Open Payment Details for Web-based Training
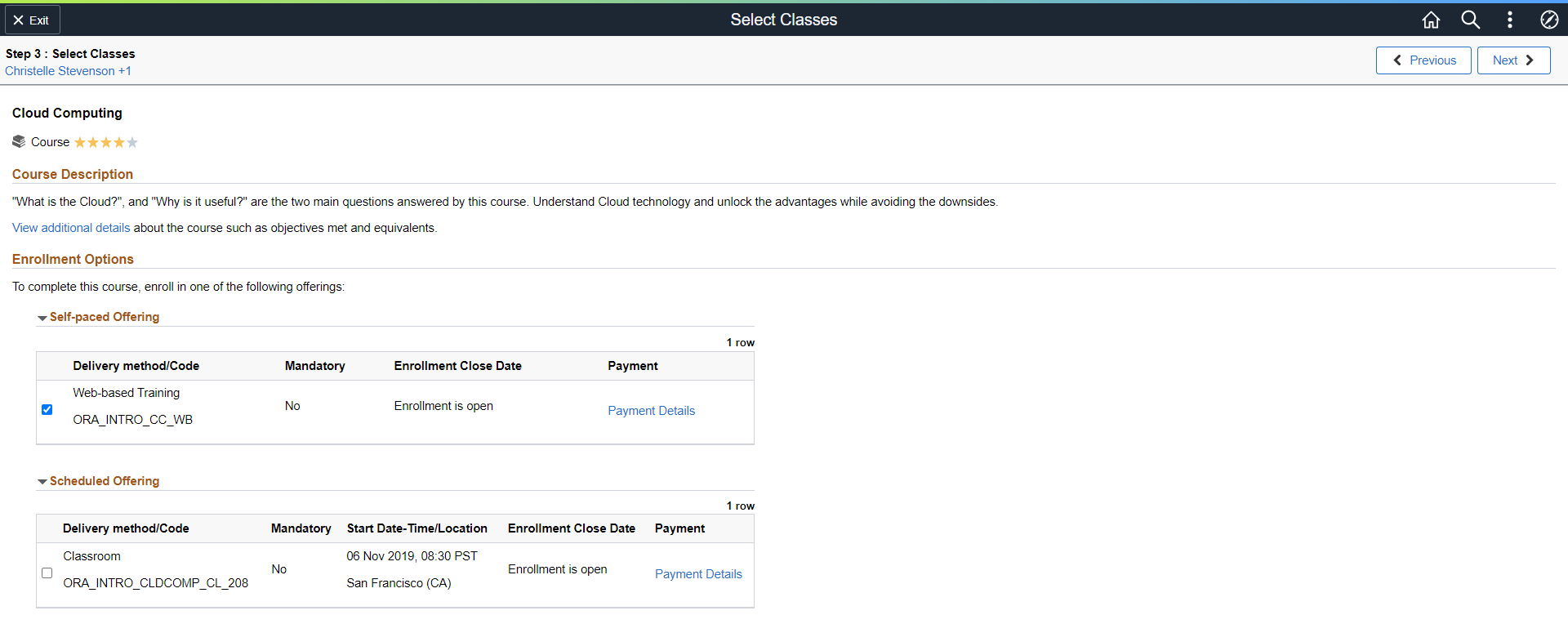This screenshot has width=1568, height=624. coord(651,411)
